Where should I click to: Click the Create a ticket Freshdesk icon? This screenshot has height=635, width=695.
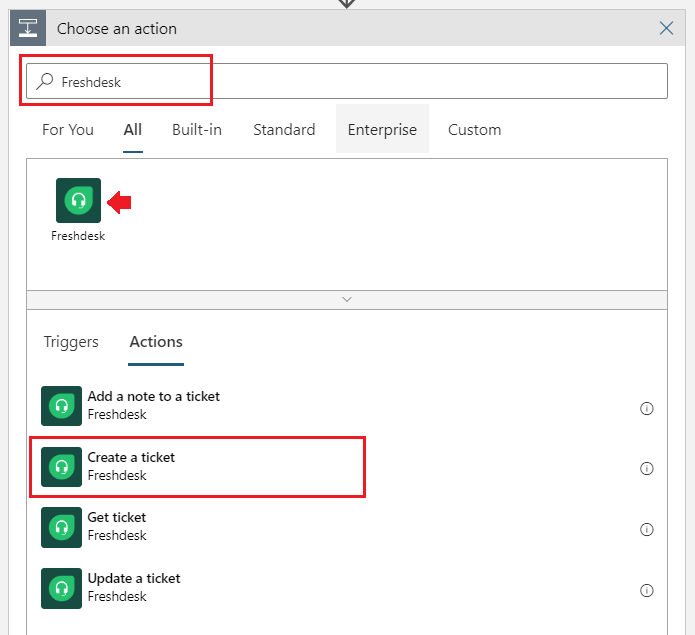(62, 467)
